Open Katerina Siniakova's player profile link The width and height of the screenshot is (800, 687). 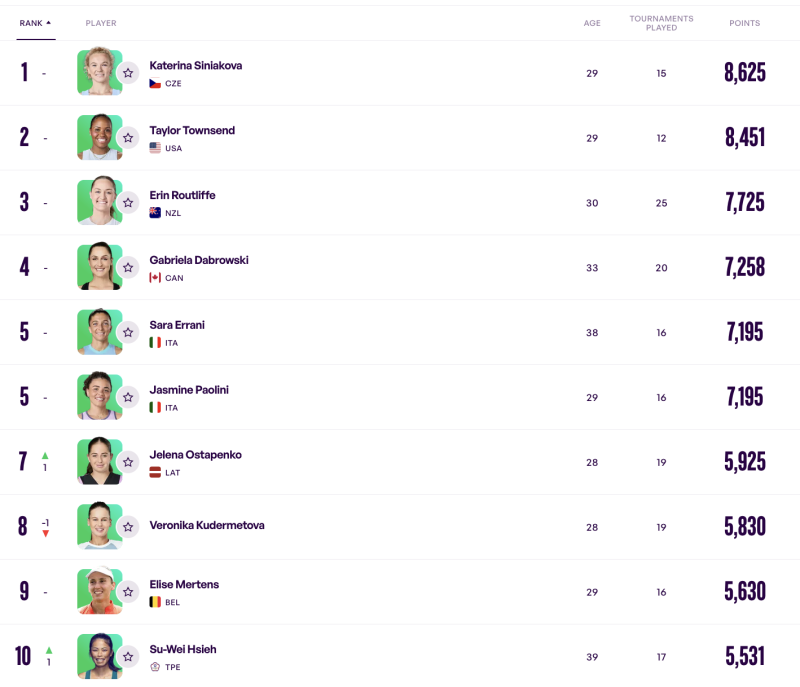coord(196,66)
